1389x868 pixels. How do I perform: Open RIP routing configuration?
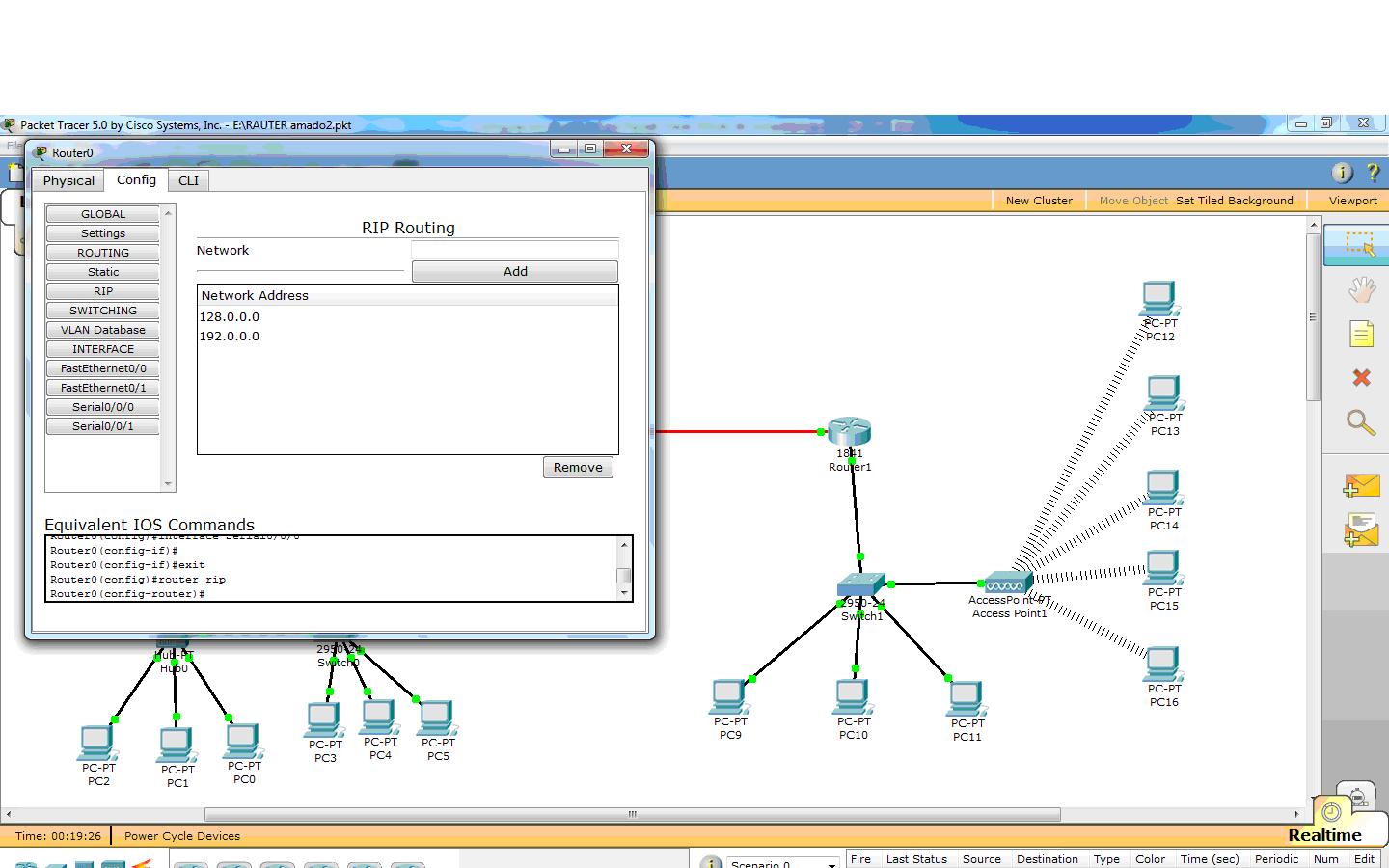103,291
